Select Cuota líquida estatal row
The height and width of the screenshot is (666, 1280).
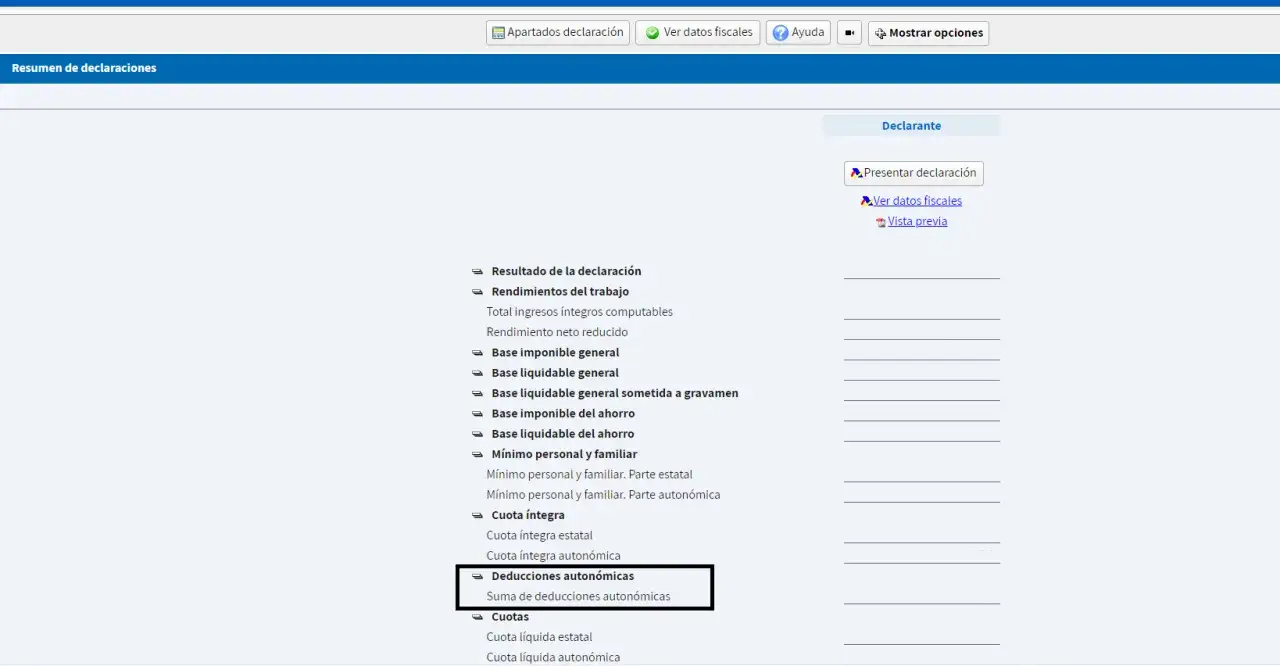click(x=539, y=637)
